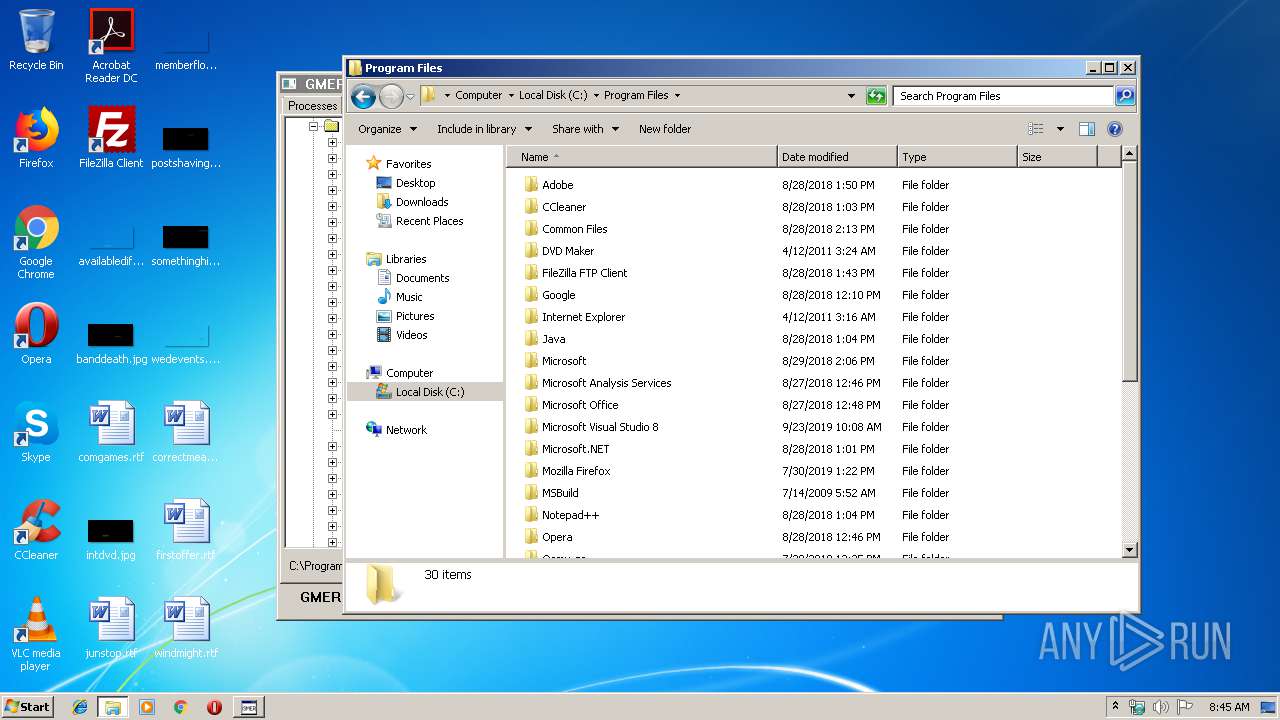Select Downloads under Favorites

421,202
